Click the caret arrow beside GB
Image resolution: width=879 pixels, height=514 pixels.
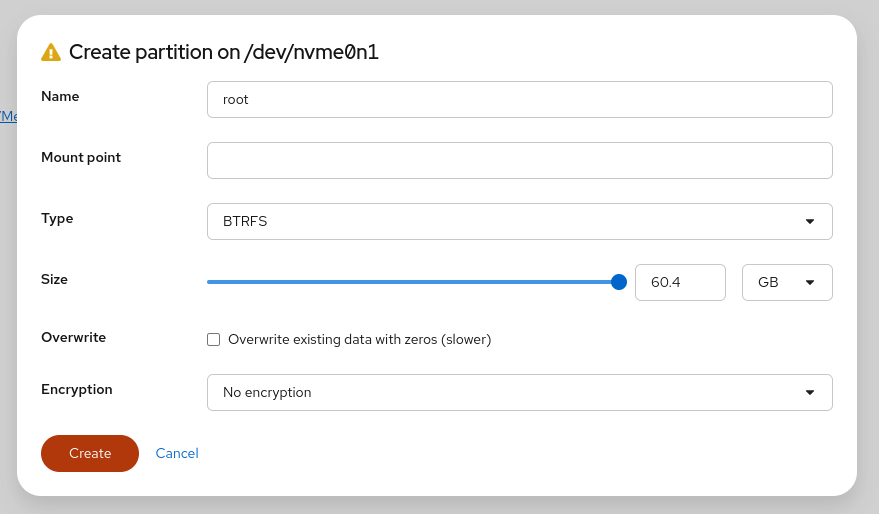pos(809,283)
